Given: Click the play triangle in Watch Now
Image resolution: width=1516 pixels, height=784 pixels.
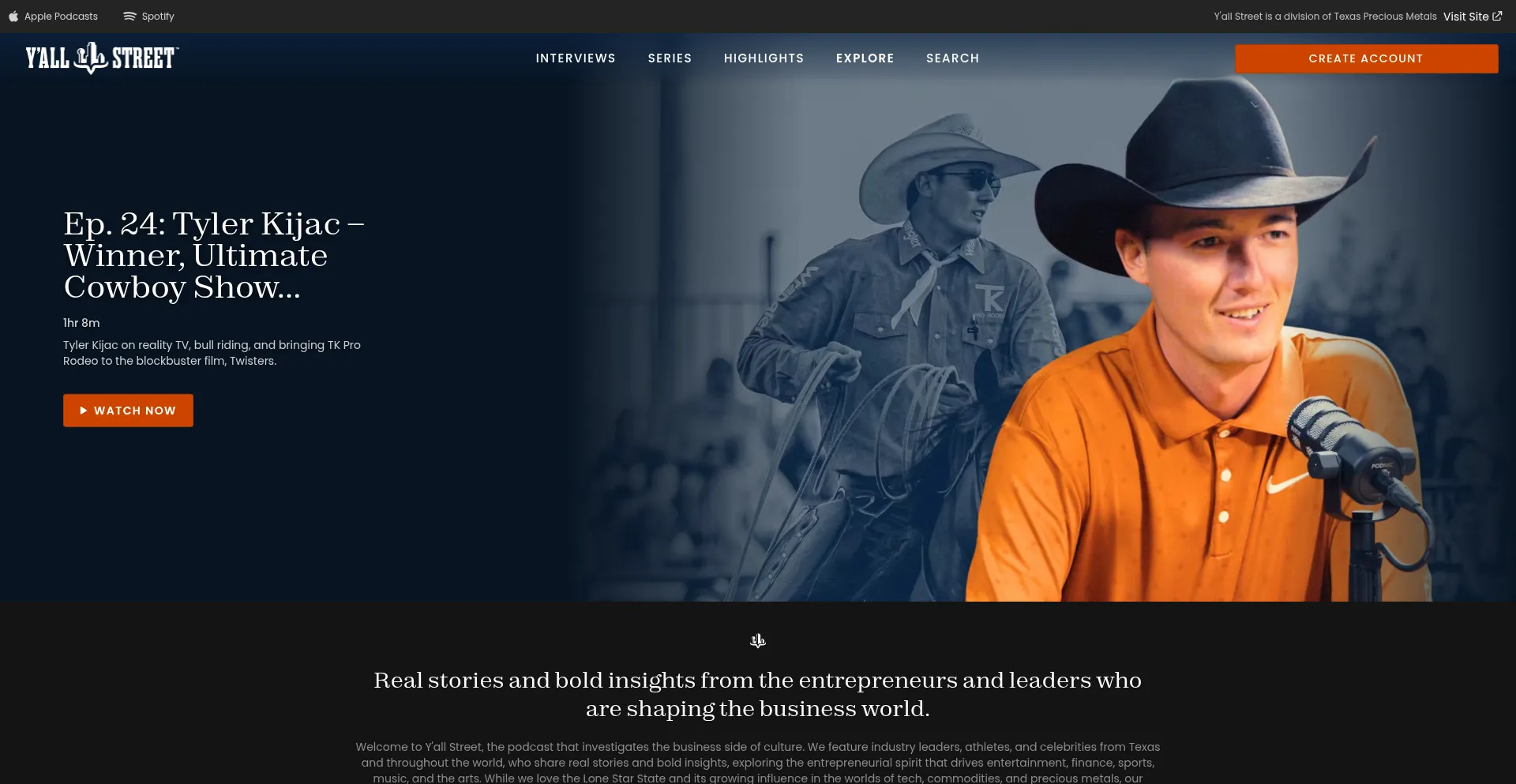Looking at the screenshot, I should [84, 411].
